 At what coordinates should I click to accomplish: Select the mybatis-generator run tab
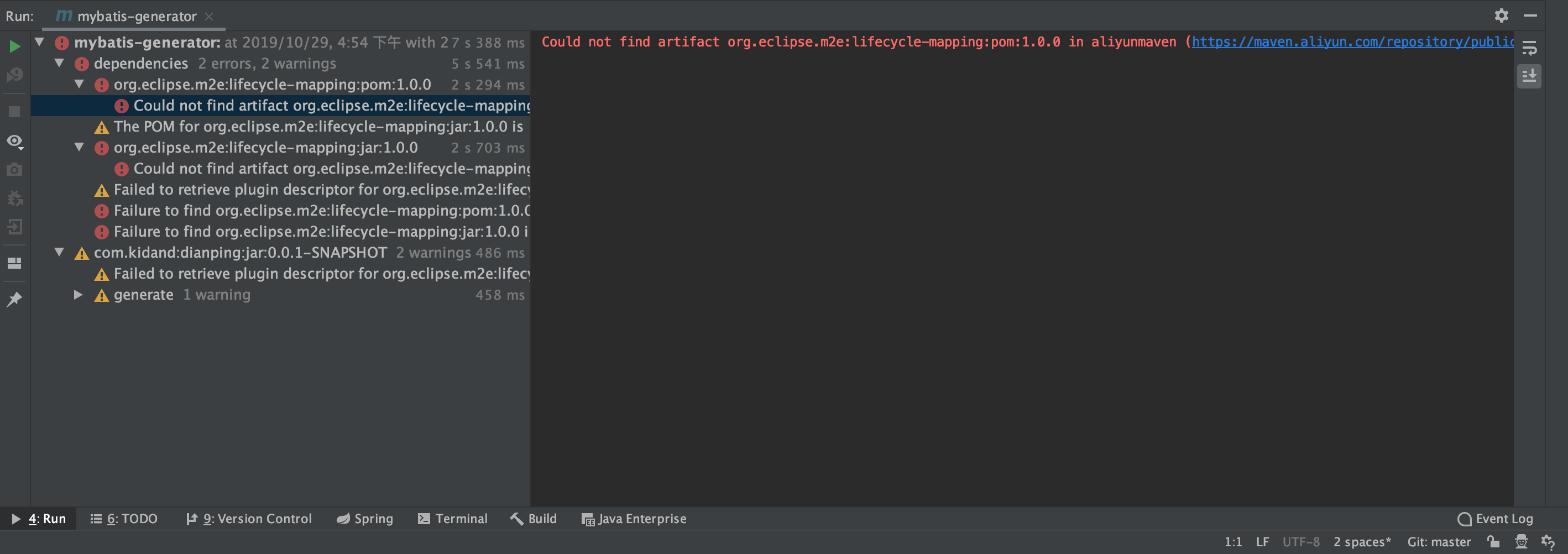pos(134,17)
